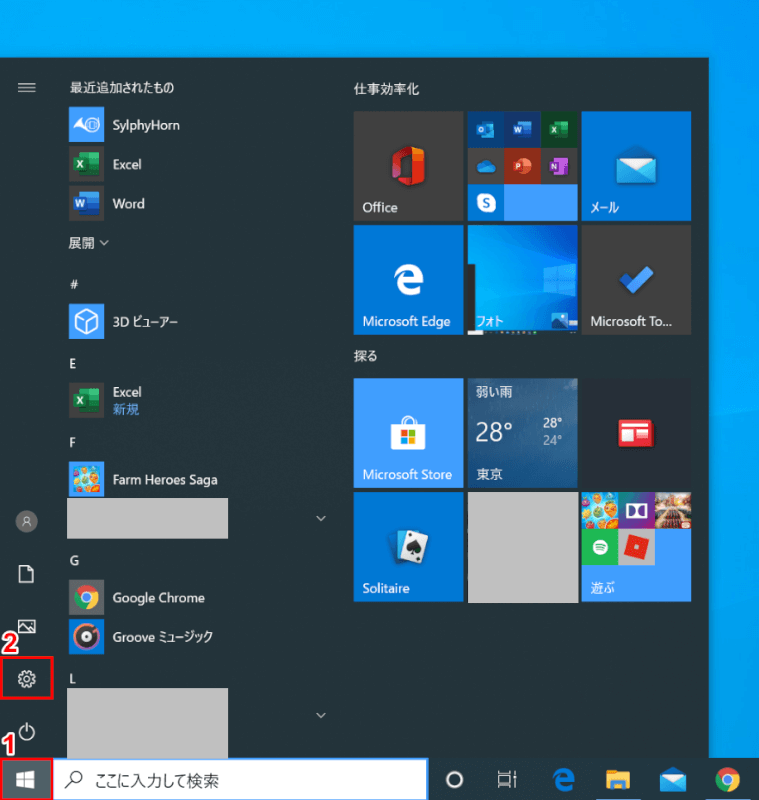Open the red News tile
Viewport: 759px width, 800px height.
tap(636, 433)
